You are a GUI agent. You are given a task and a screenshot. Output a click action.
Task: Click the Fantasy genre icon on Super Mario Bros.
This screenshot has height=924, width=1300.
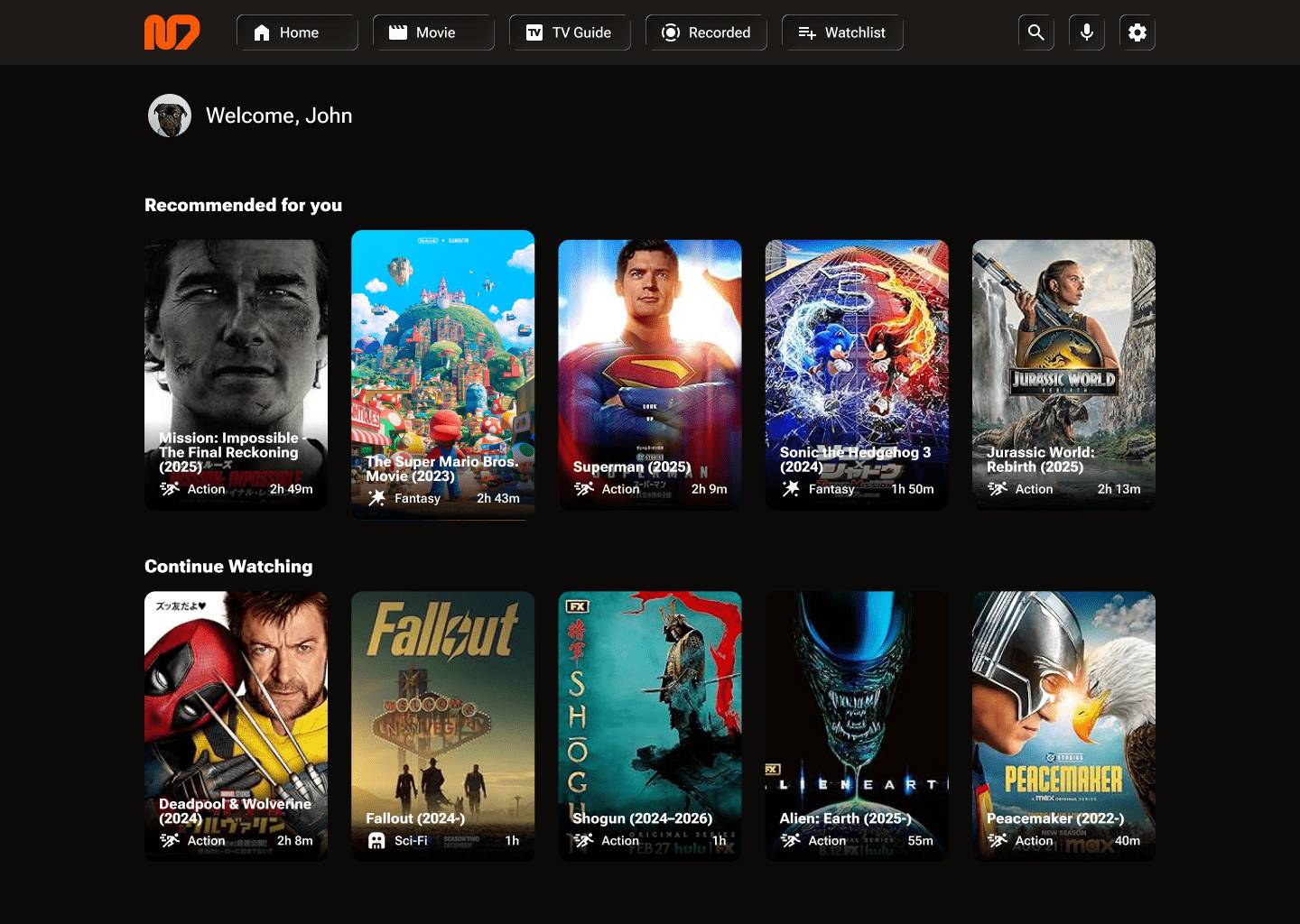click(376, 498)
